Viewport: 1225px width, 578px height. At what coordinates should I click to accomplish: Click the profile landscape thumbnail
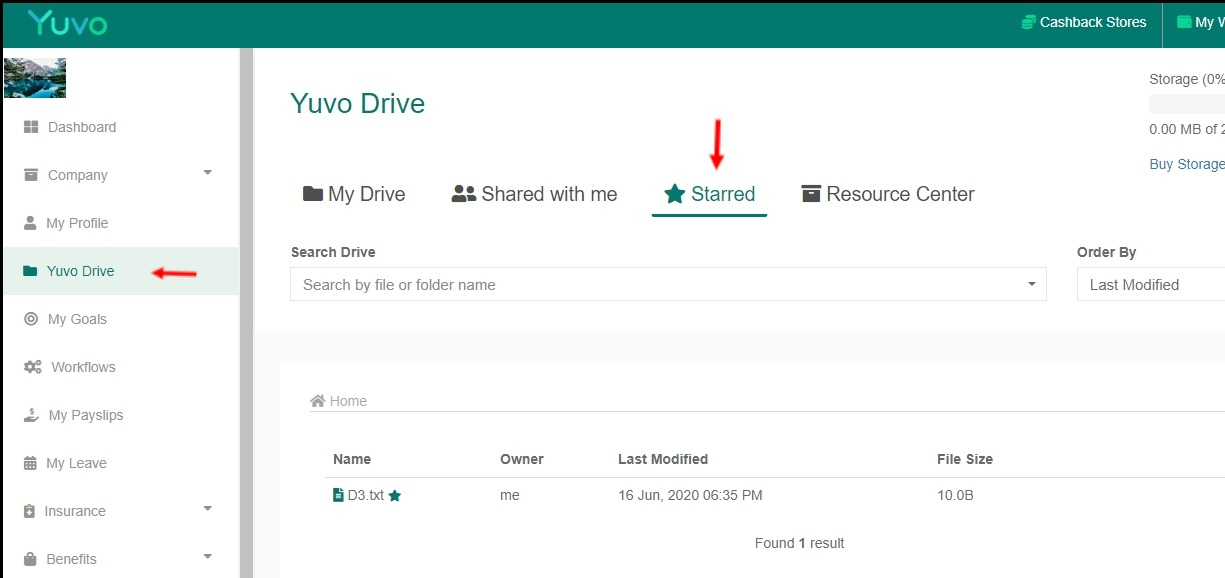[35, 78]
